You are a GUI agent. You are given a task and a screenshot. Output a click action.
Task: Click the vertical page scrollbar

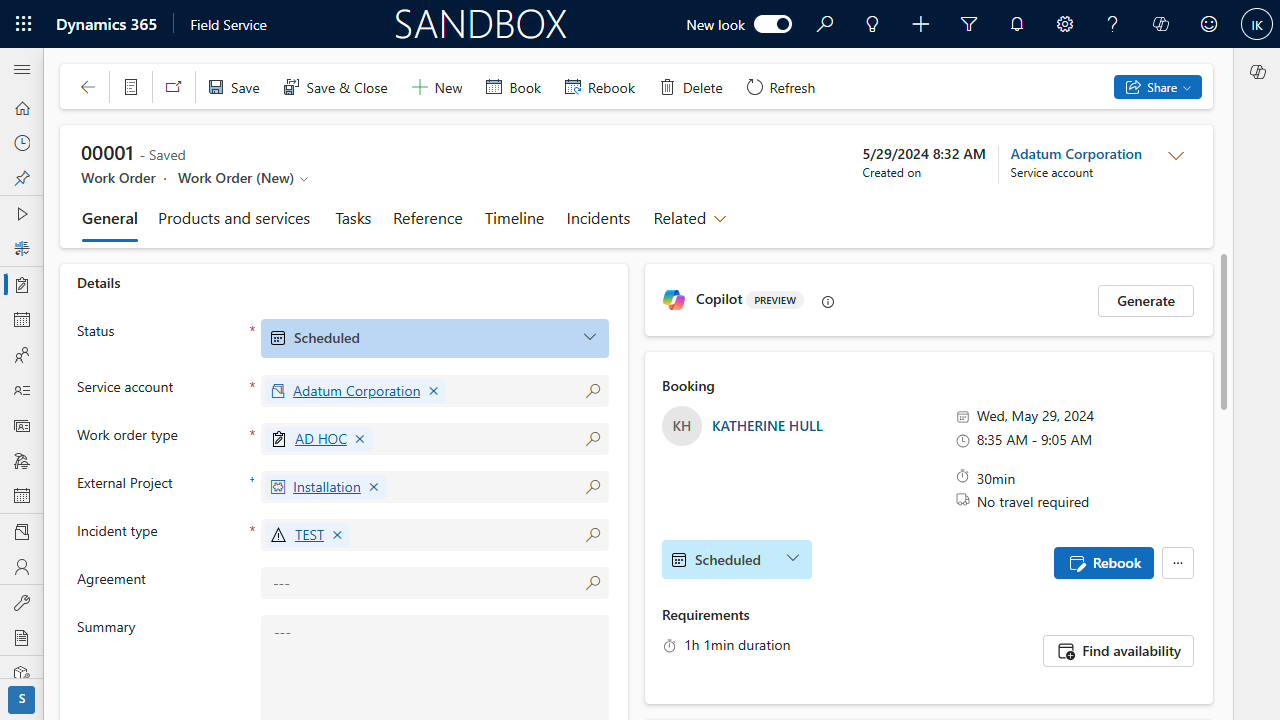coord(1224,332)
